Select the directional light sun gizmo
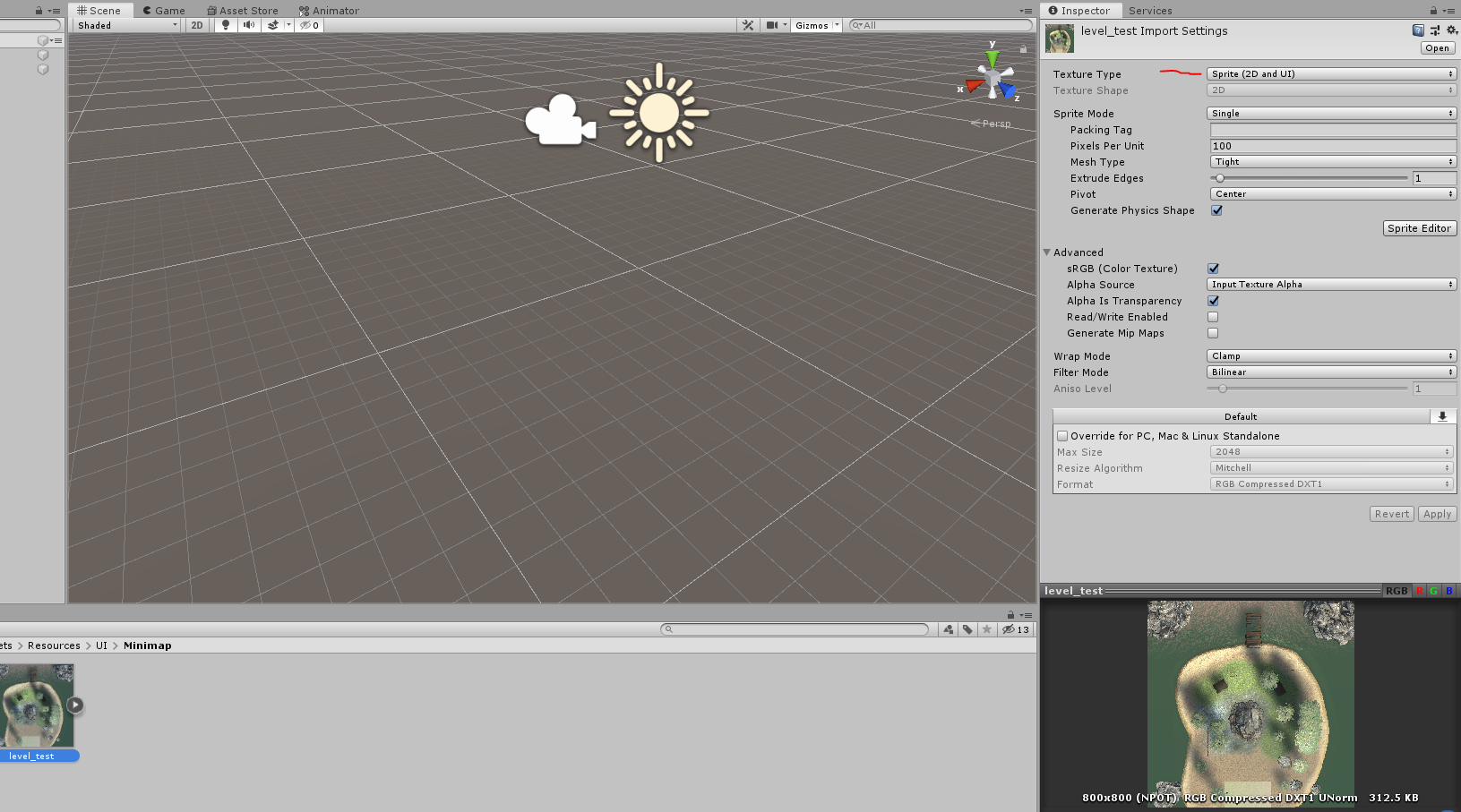Image resolution: width=1461 pixels, height=812 pixels. click(659, 113)
